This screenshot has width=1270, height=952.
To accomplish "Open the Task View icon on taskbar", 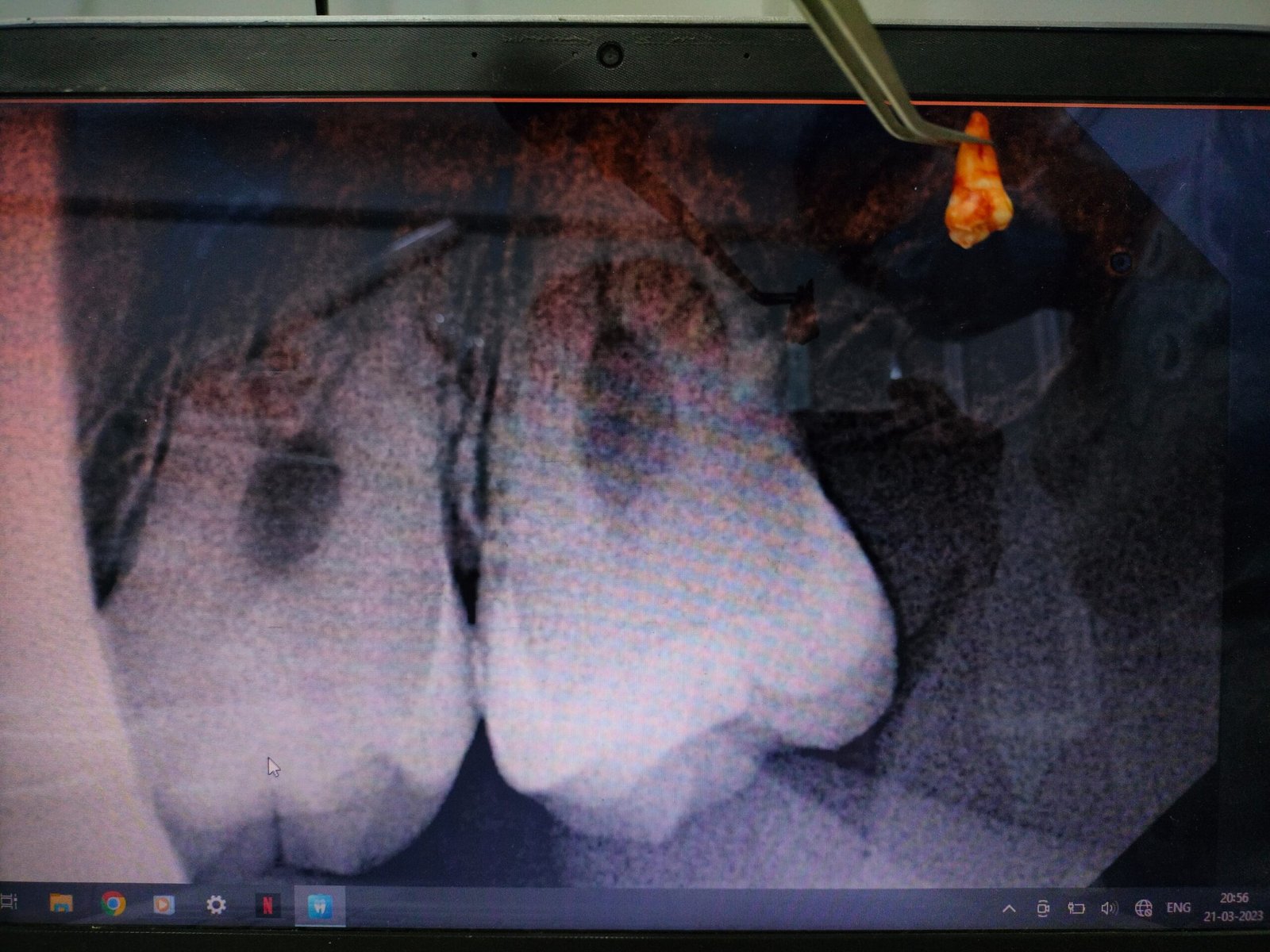I will (x=8, y=902).
